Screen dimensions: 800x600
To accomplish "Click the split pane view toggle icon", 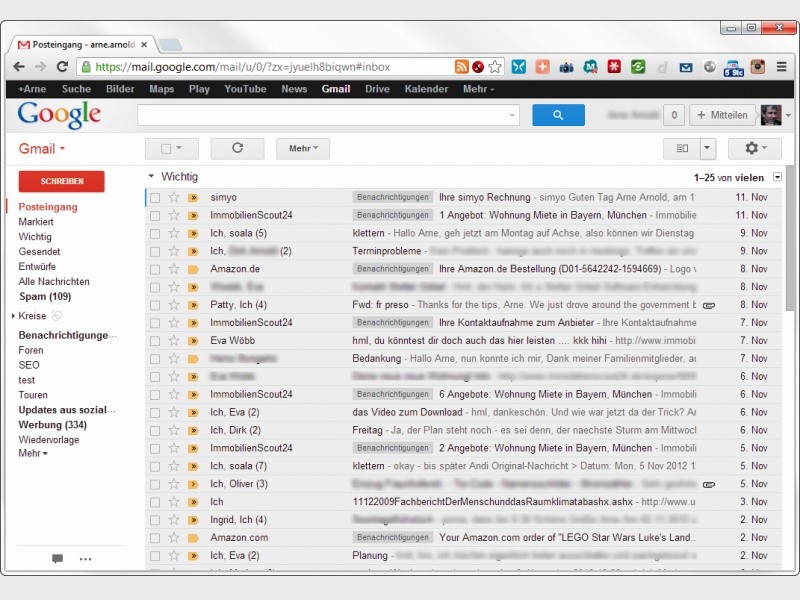I will pos(682,148).
